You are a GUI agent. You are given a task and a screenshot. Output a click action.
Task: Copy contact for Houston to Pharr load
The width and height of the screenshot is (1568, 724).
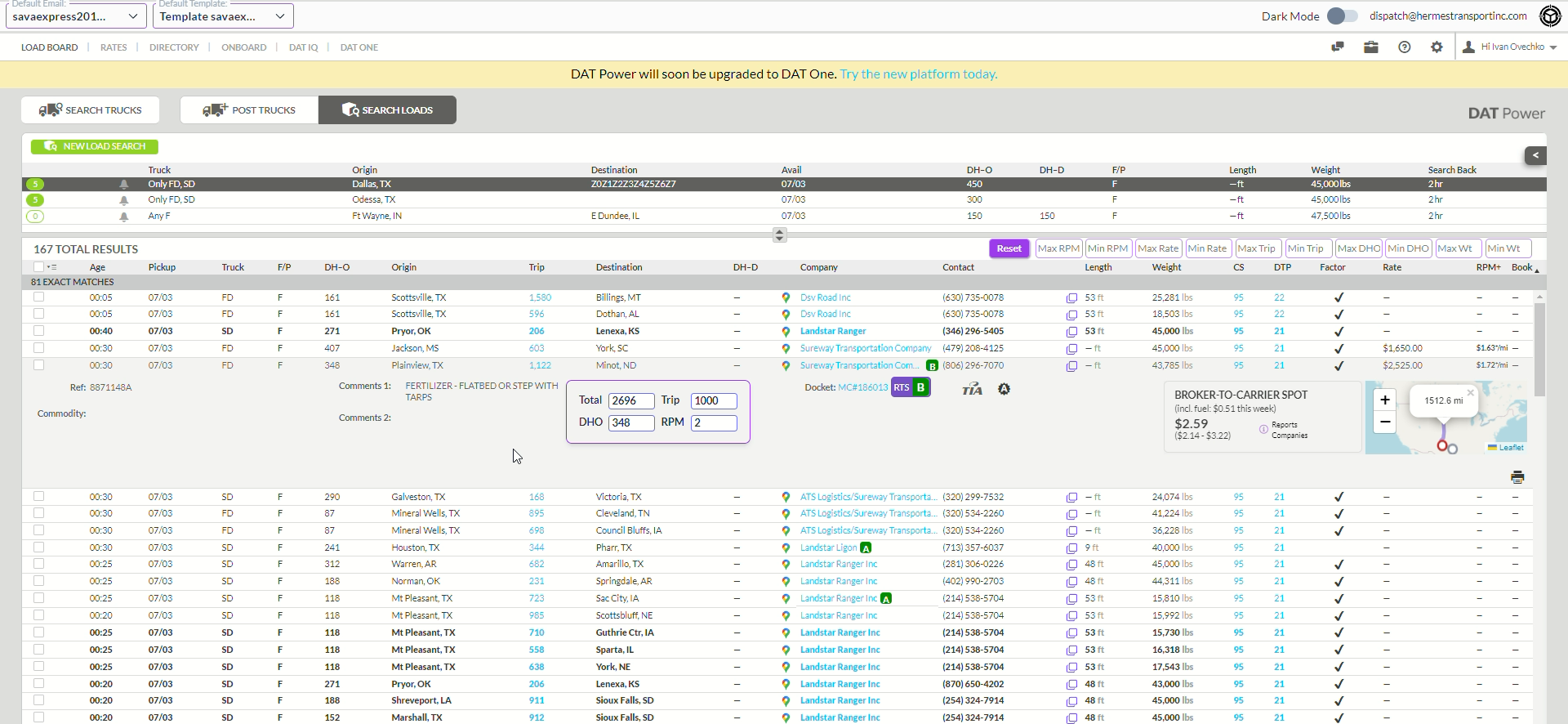coord(1071,548)
